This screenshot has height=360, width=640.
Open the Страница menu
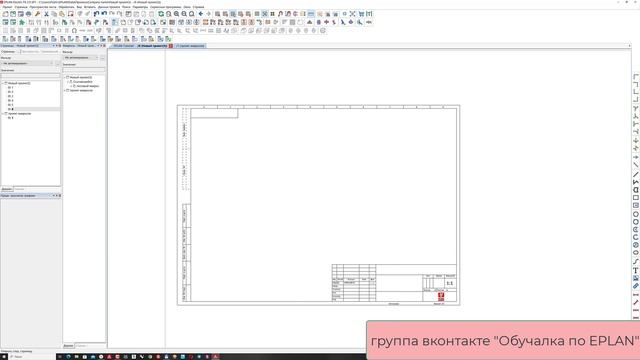tap(21, 7)
